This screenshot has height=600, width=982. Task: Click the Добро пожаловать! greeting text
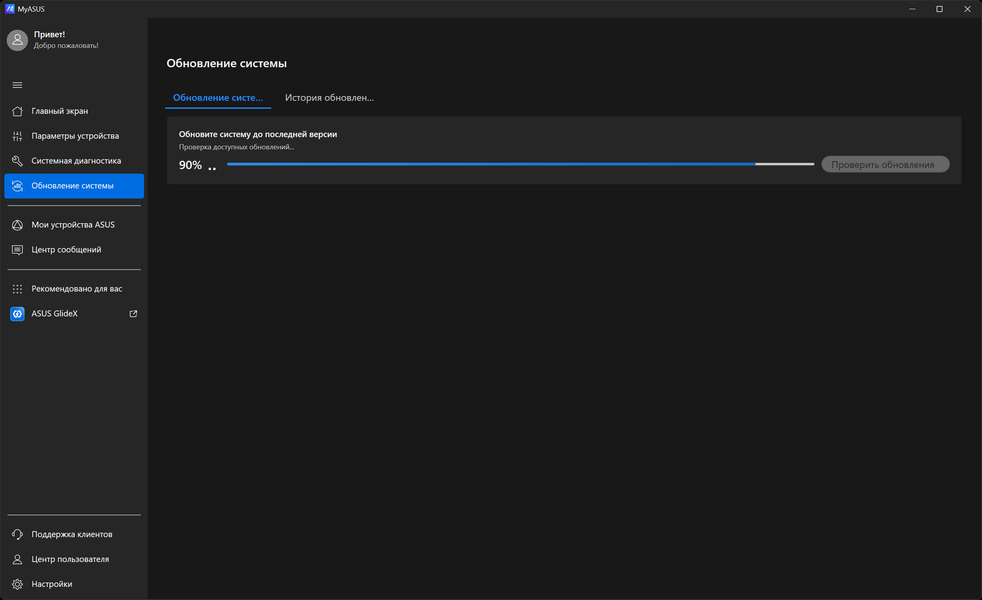(x=66, y=46)
